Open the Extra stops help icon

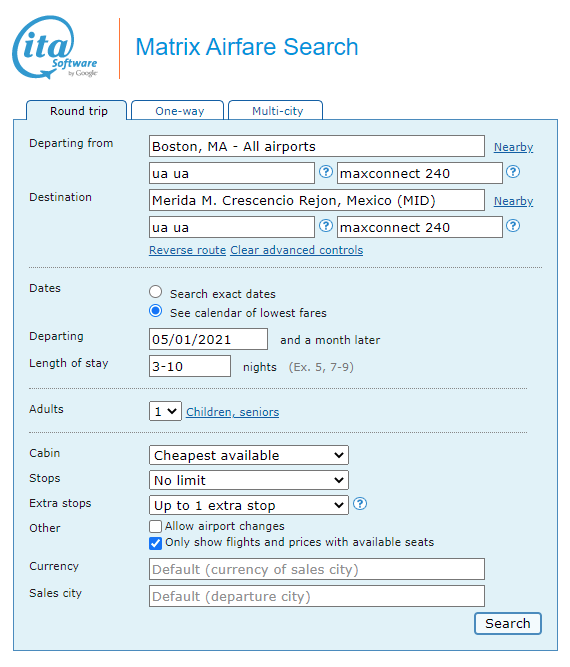pos(360,504)
